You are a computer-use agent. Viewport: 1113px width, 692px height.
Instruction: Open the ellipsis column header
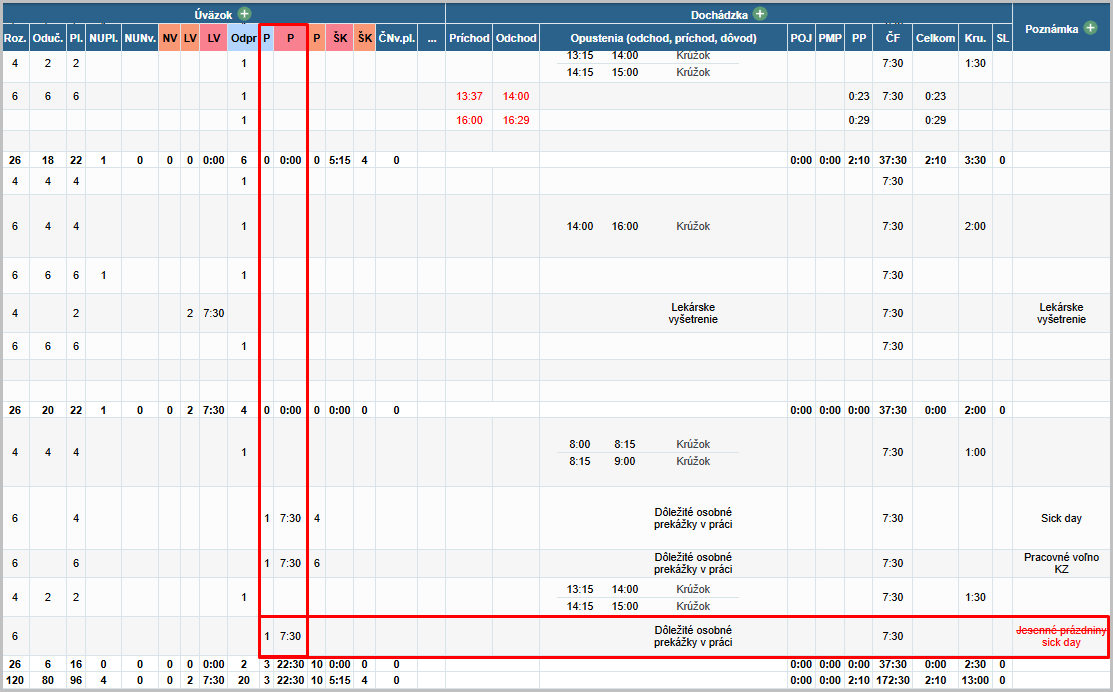[431, 38]
